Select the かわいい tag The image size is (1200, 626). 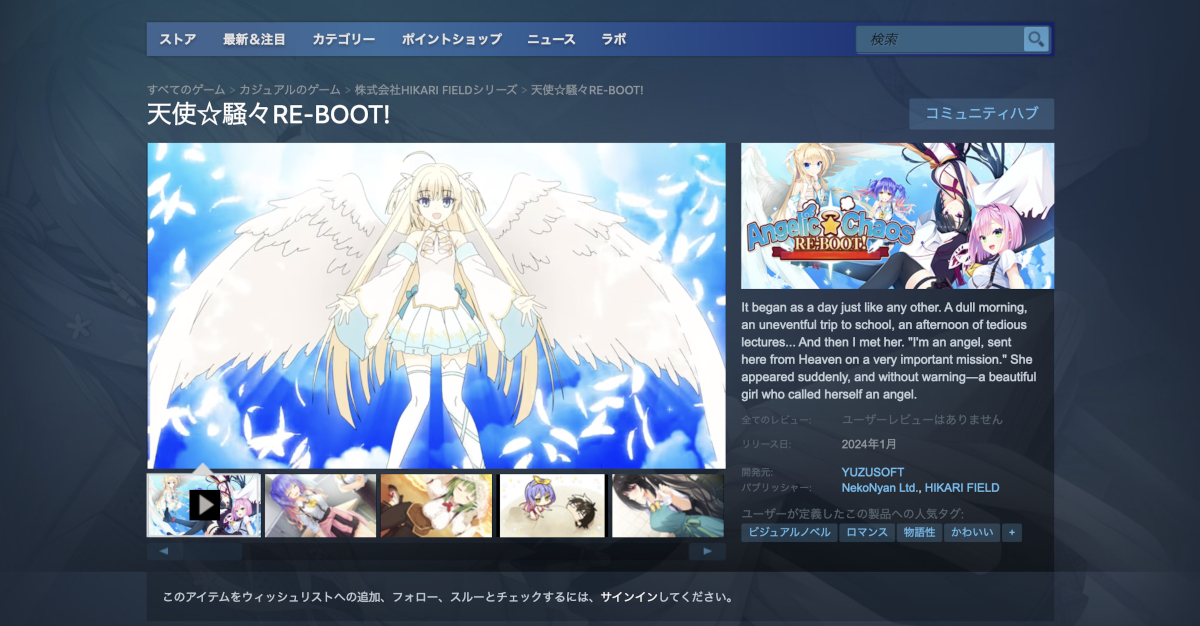(972, 533)
